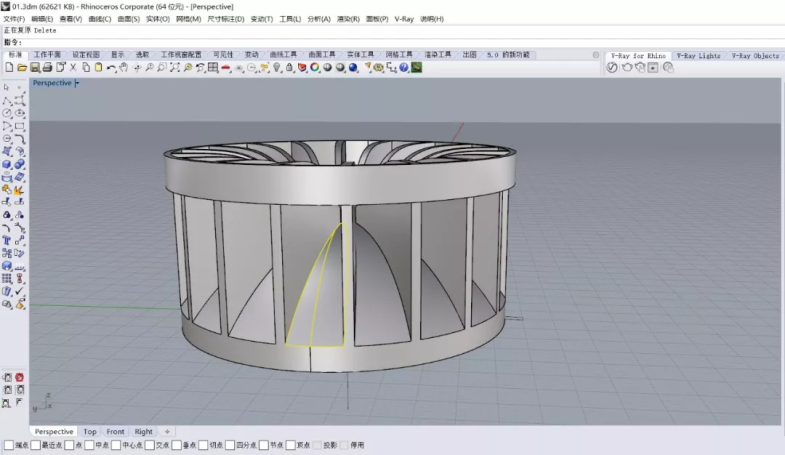Click the Help question mark icon
Image resolution: width=785 pixels, height=455 pixels.
point(404,68)
